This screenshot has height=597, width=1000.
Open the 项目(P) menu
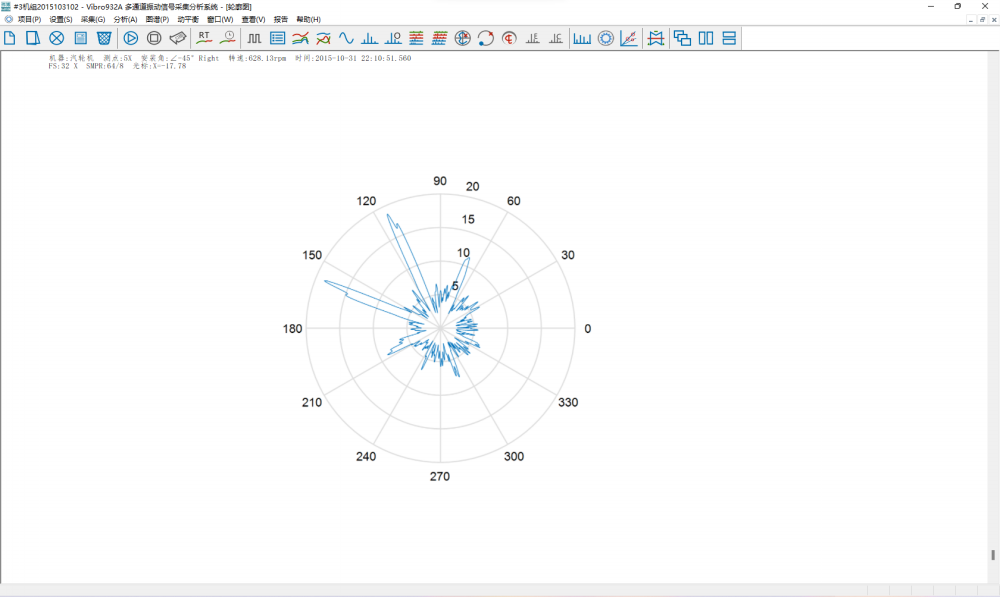(x=29, y=20)
